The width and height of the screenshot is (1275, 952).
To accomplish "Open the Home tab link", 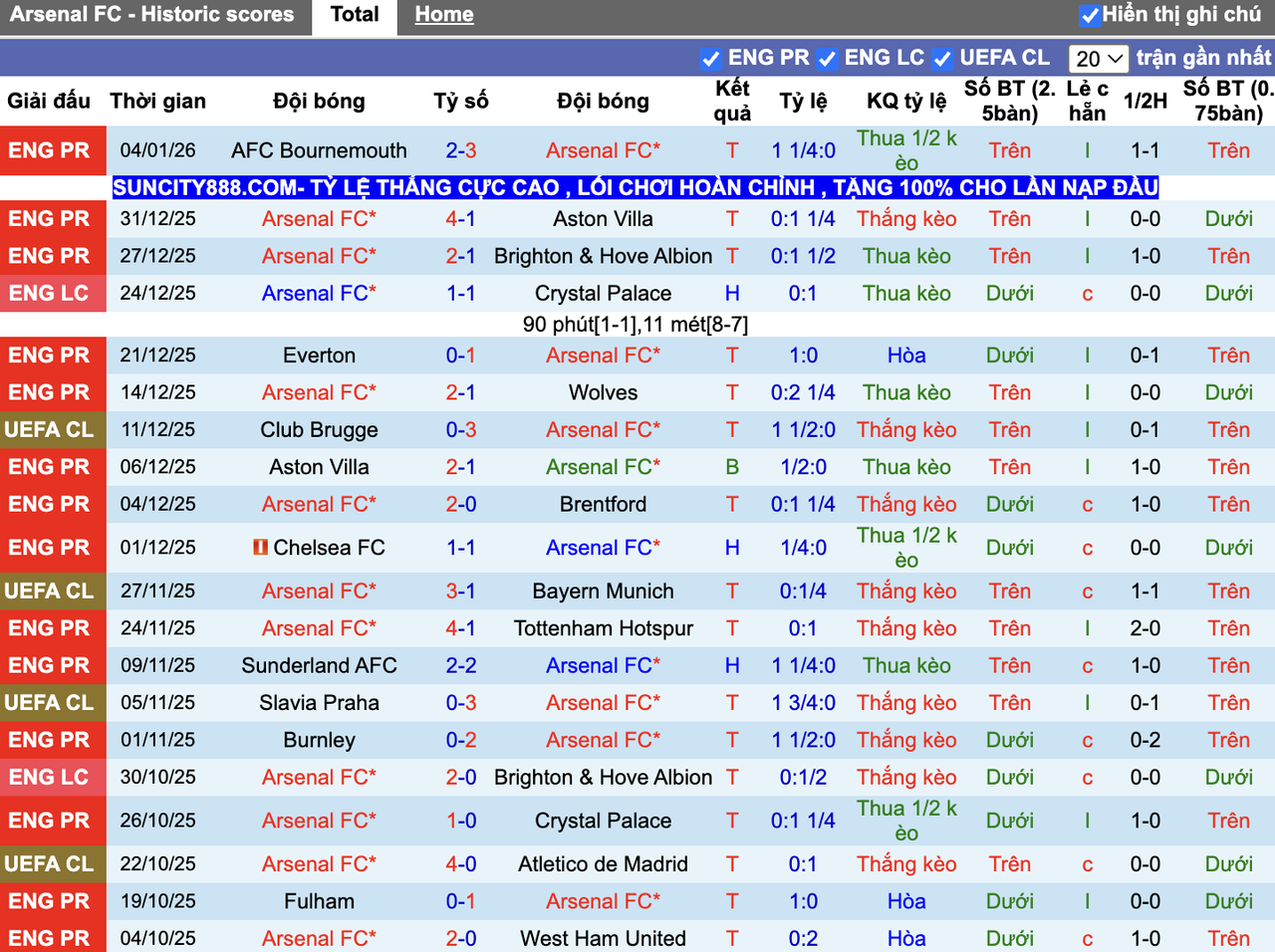I will pos(444,15).
